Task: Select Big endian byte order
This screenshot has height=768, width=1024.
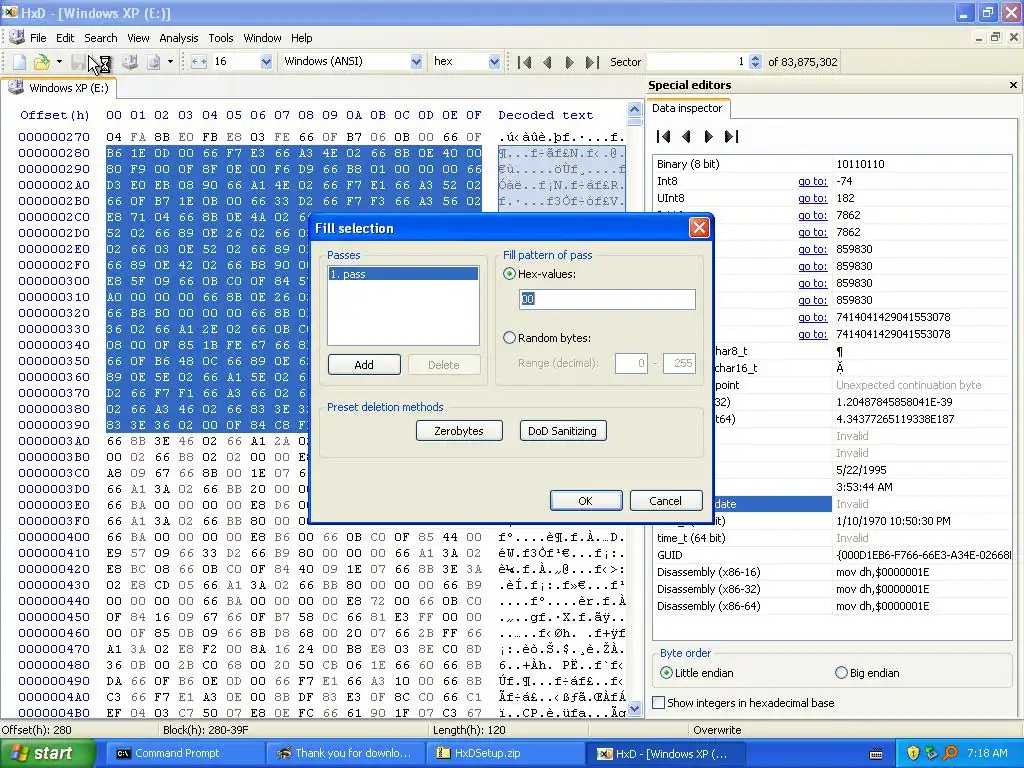Action: [841, 673]
